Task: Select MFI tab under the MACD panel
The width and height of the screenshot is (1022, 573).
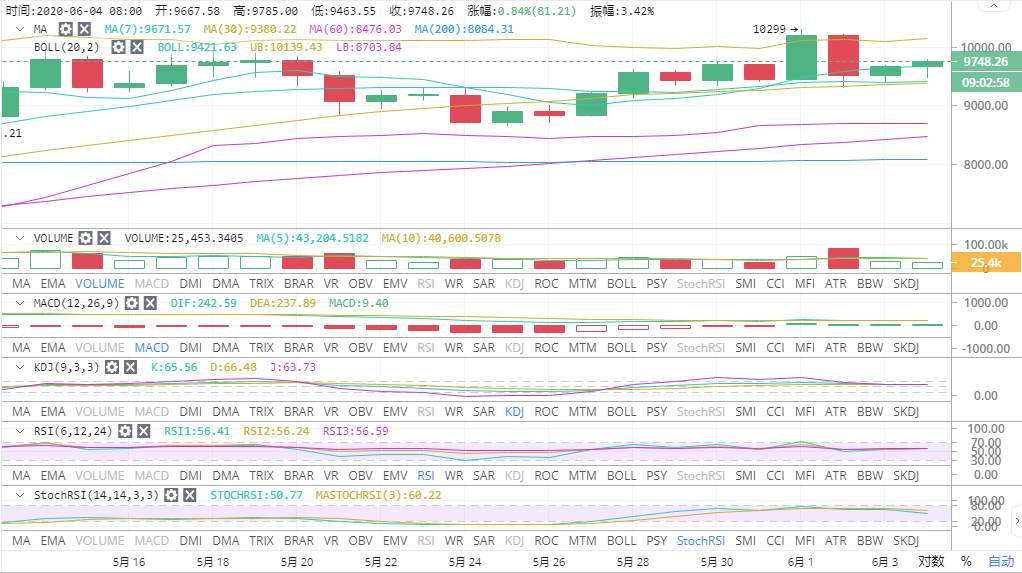Action: point(805,348)
